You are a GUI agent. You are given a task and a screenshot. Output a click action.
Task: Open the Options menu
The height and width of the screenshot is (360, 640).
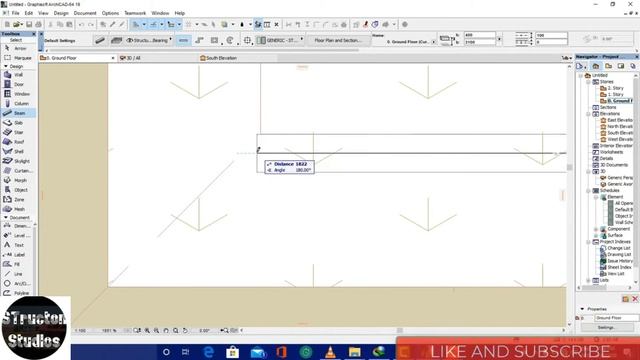pos(110,13)
